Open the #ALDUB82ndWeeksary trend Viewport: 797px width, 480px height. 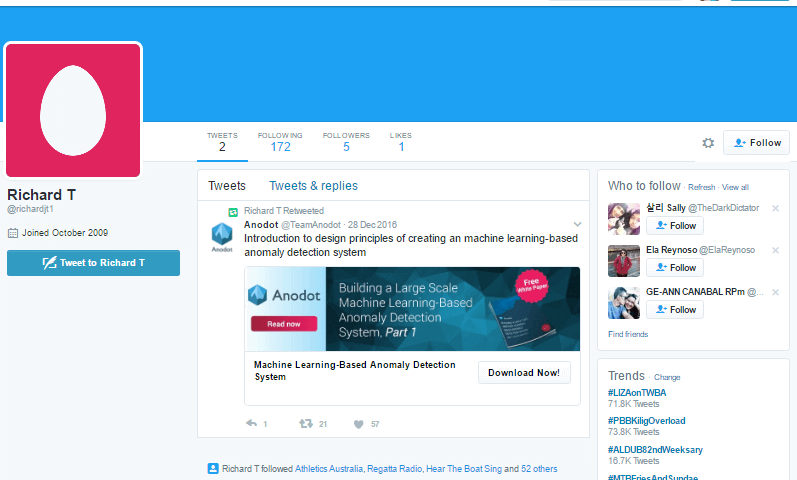(655, 449)
